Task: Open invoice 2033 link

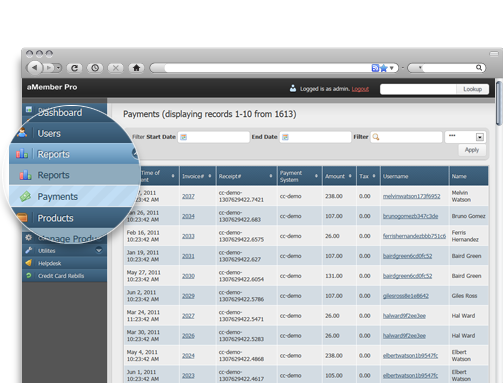Action: pos(188,236)
